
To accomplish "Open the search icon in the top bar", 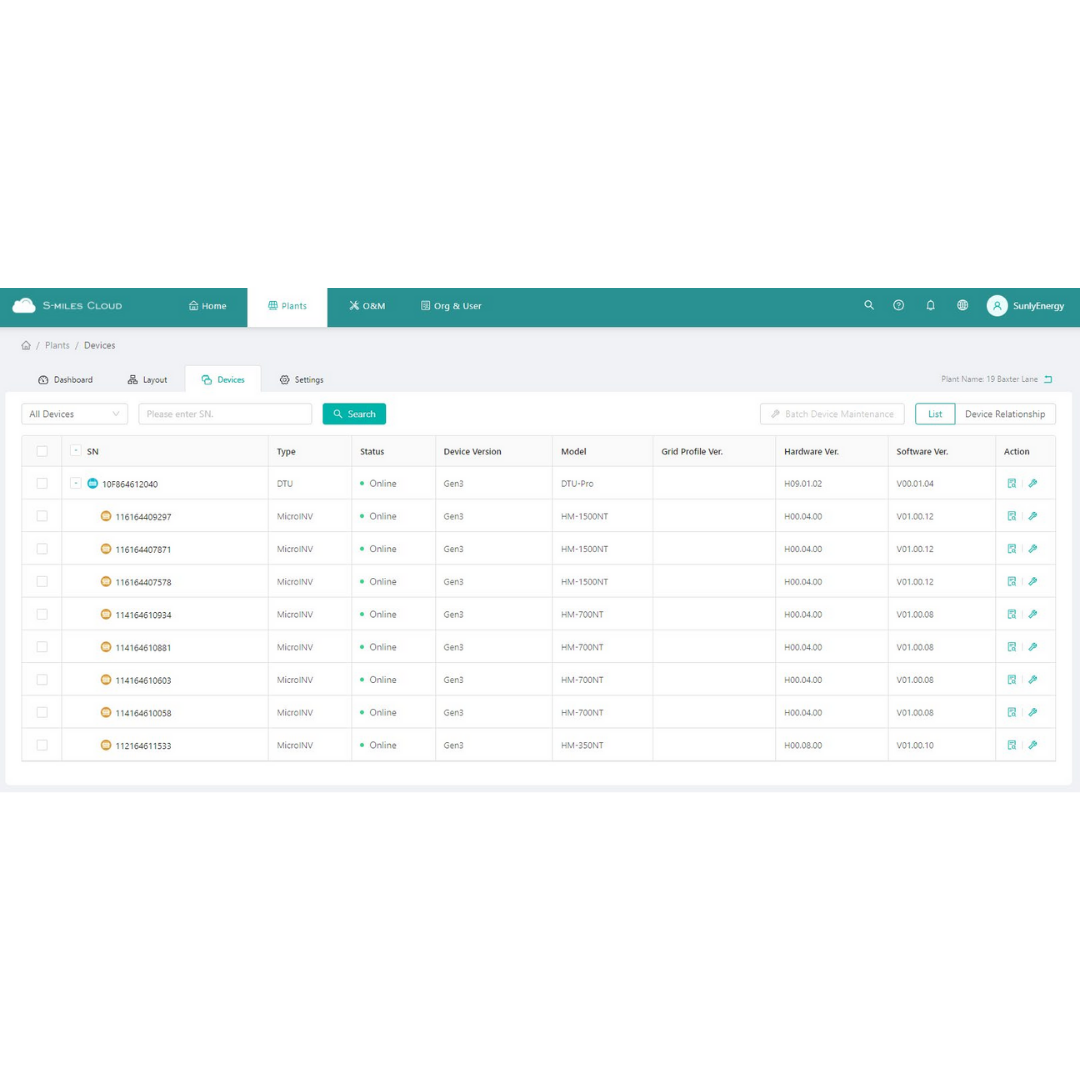I will 868,306.
